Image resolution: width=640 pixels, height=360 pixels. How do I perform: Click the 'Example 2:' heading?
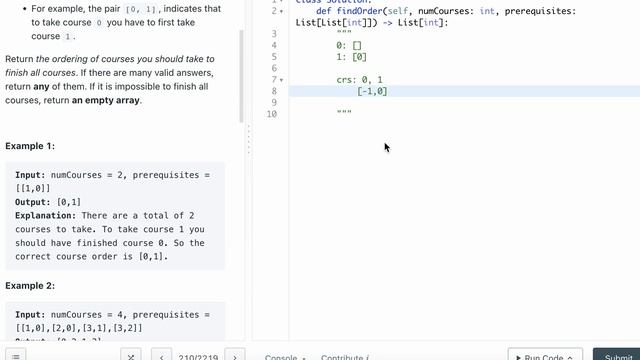[30, 286]
